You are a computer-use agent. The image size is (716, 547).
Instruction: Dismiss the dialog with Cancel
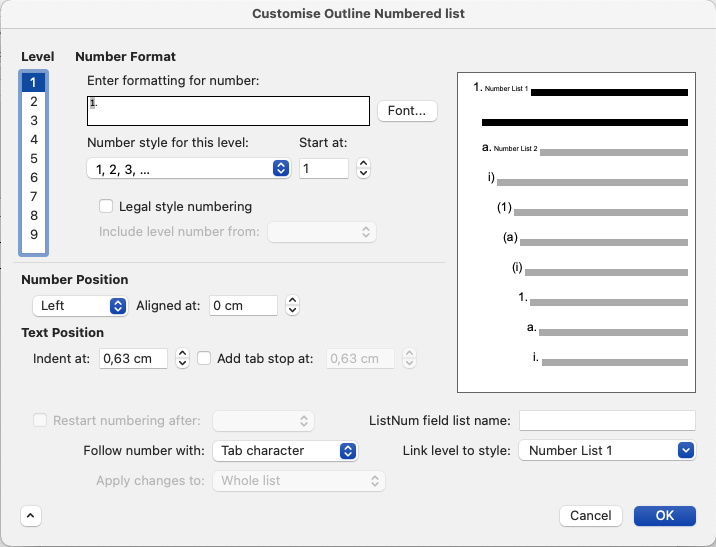(x=590, y=515)
